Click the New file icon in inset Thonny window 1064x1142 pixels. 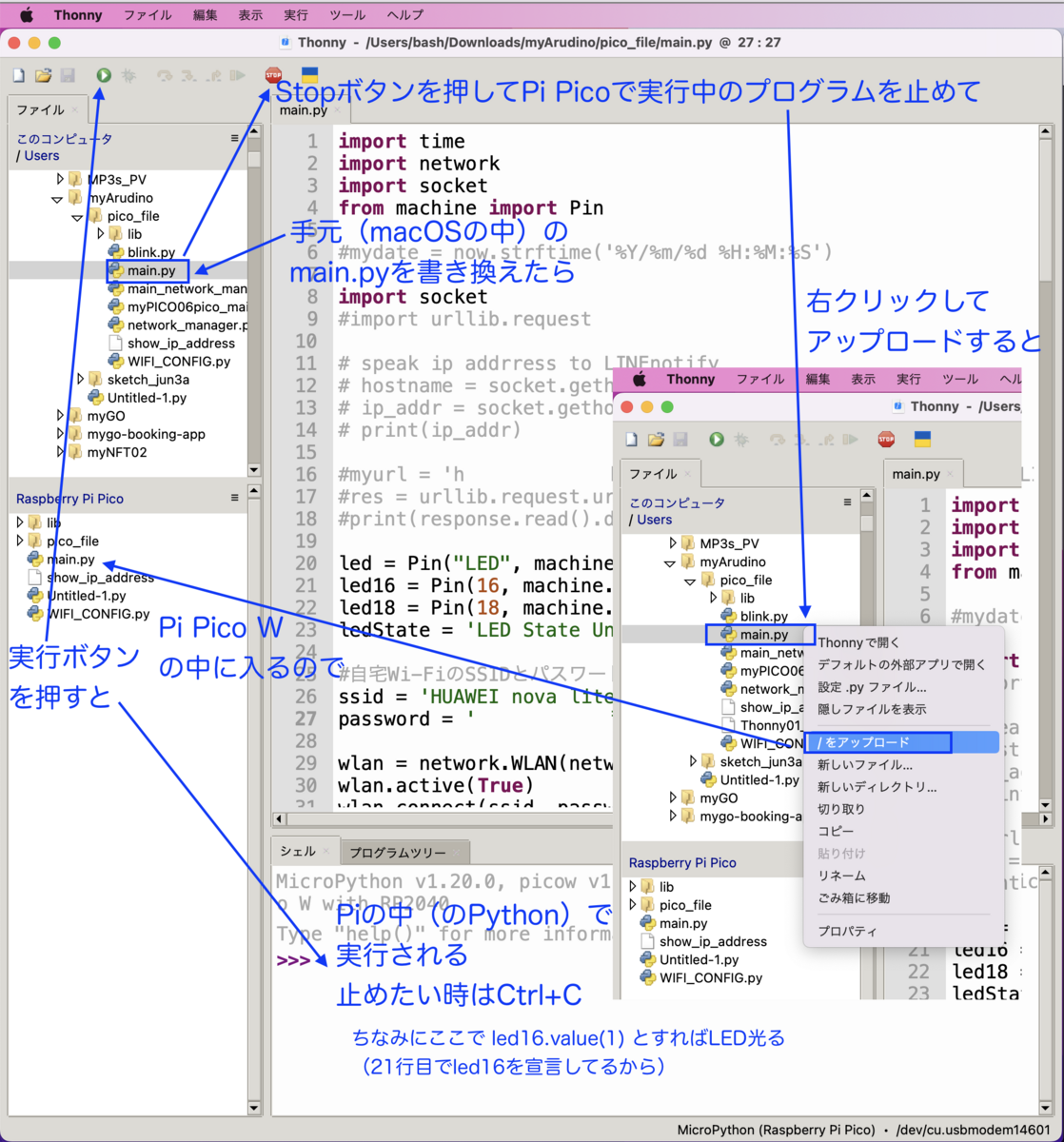tap(633, 439)
